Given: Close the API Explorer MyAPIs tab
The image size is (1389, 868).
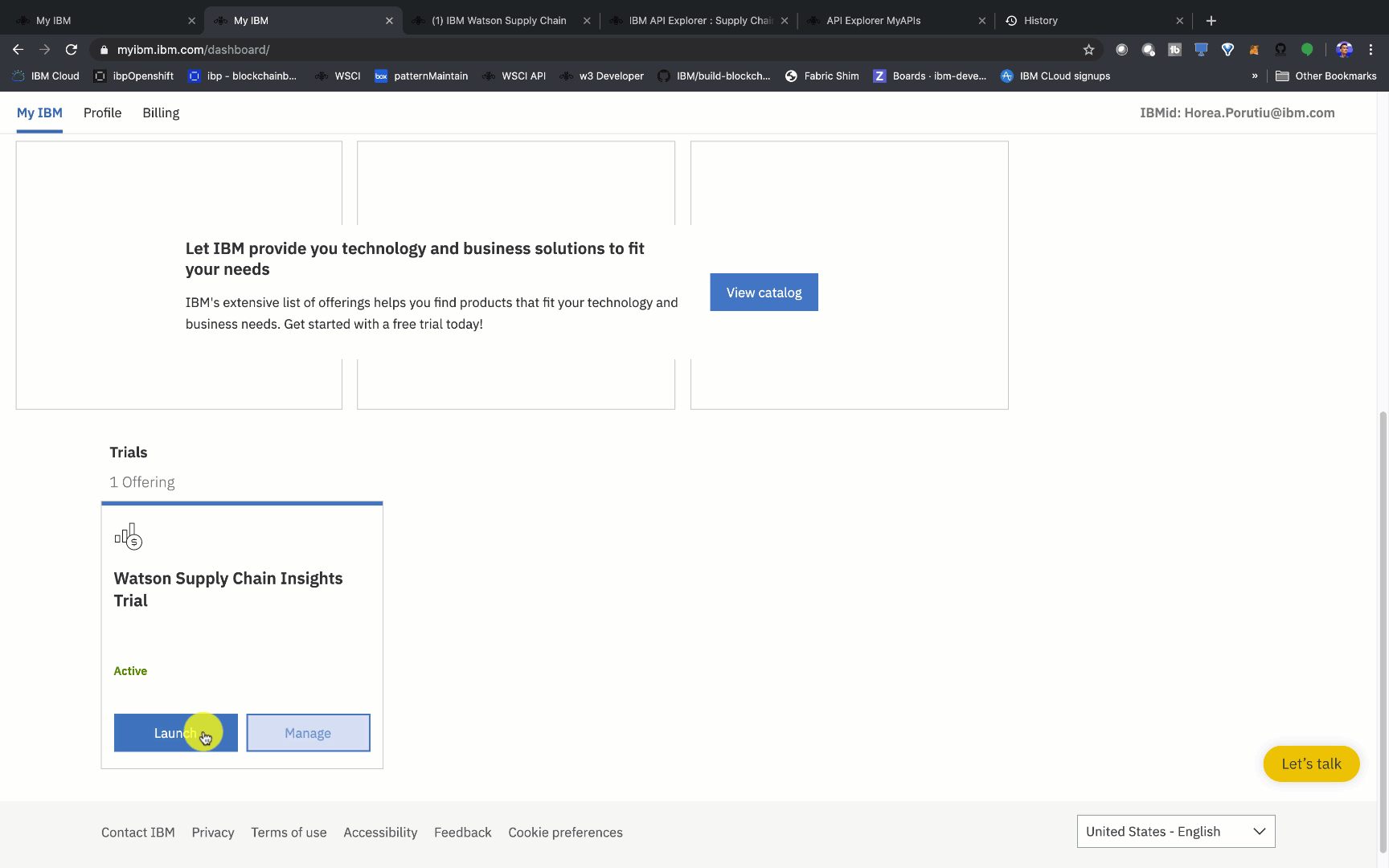Looking at the screenshot, I should 982,21.
